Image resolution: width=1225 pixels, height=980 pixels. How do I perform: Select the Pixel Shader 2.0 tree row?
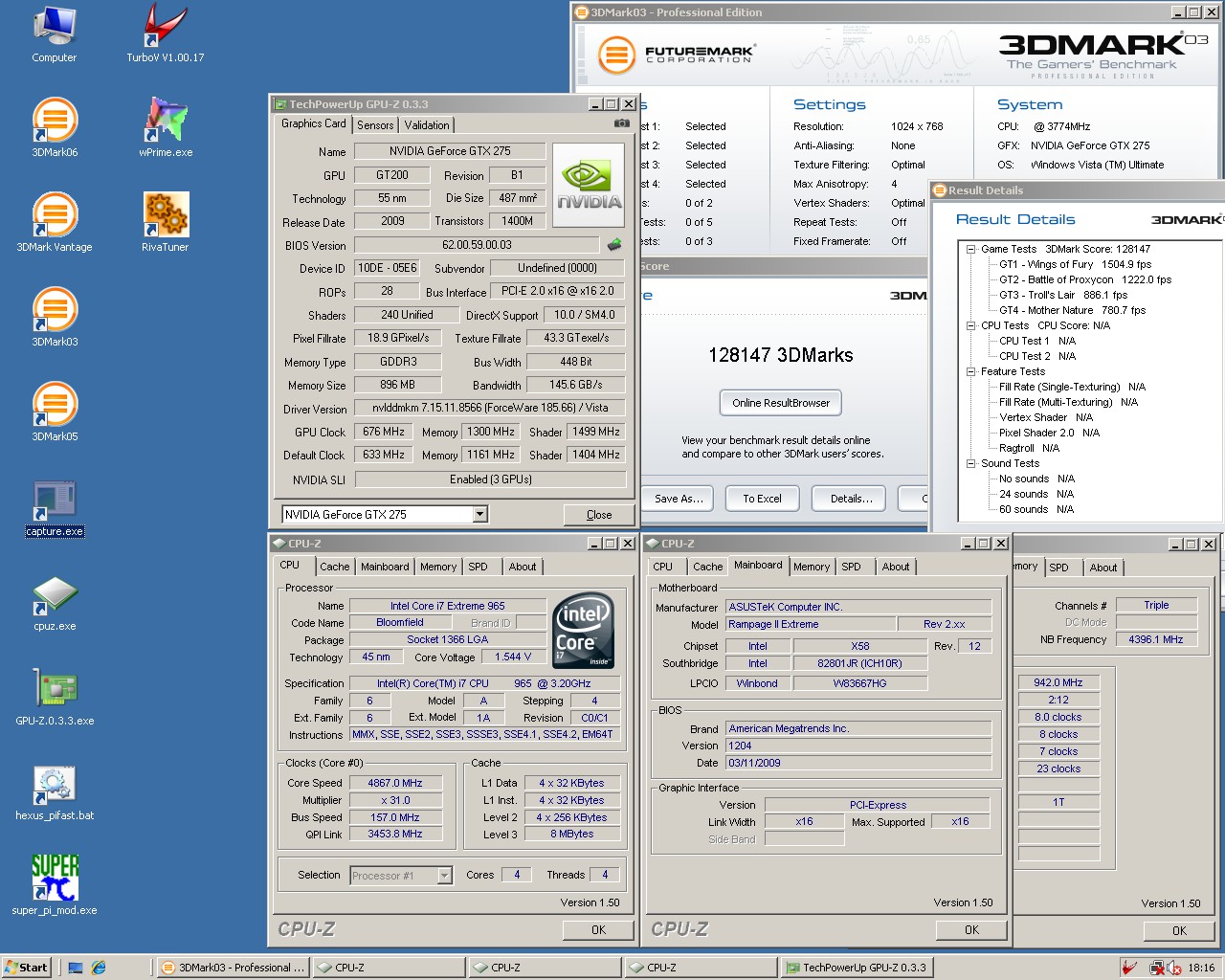tap(1049, 433)
